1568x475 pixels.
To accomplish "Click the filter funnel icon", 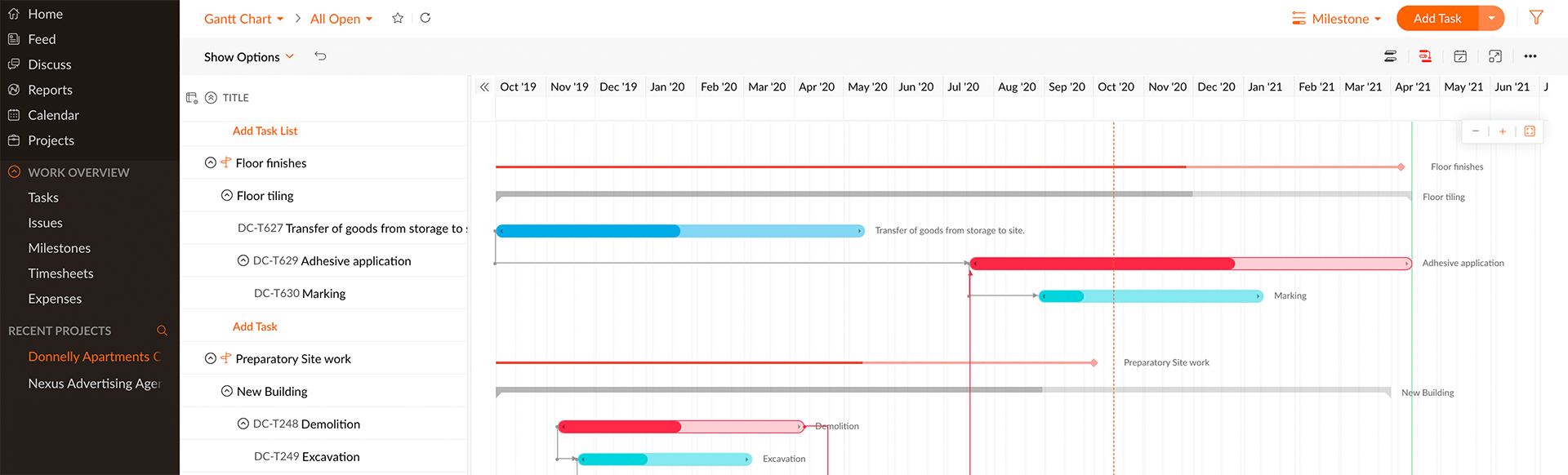I will 1535,18.
